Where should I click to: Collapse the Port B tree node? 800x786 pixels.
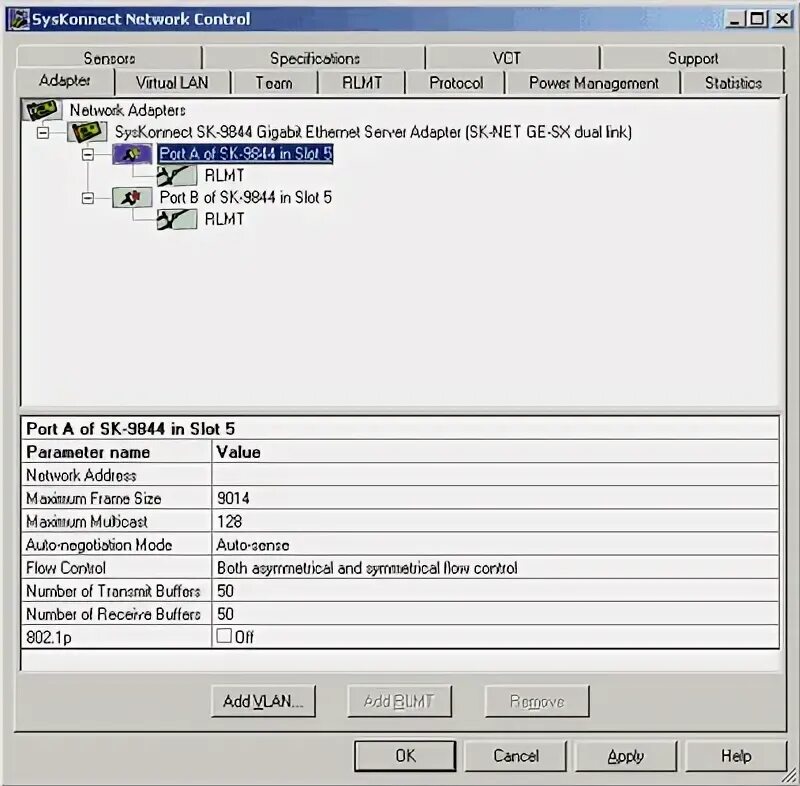click(x=88, y=198)
